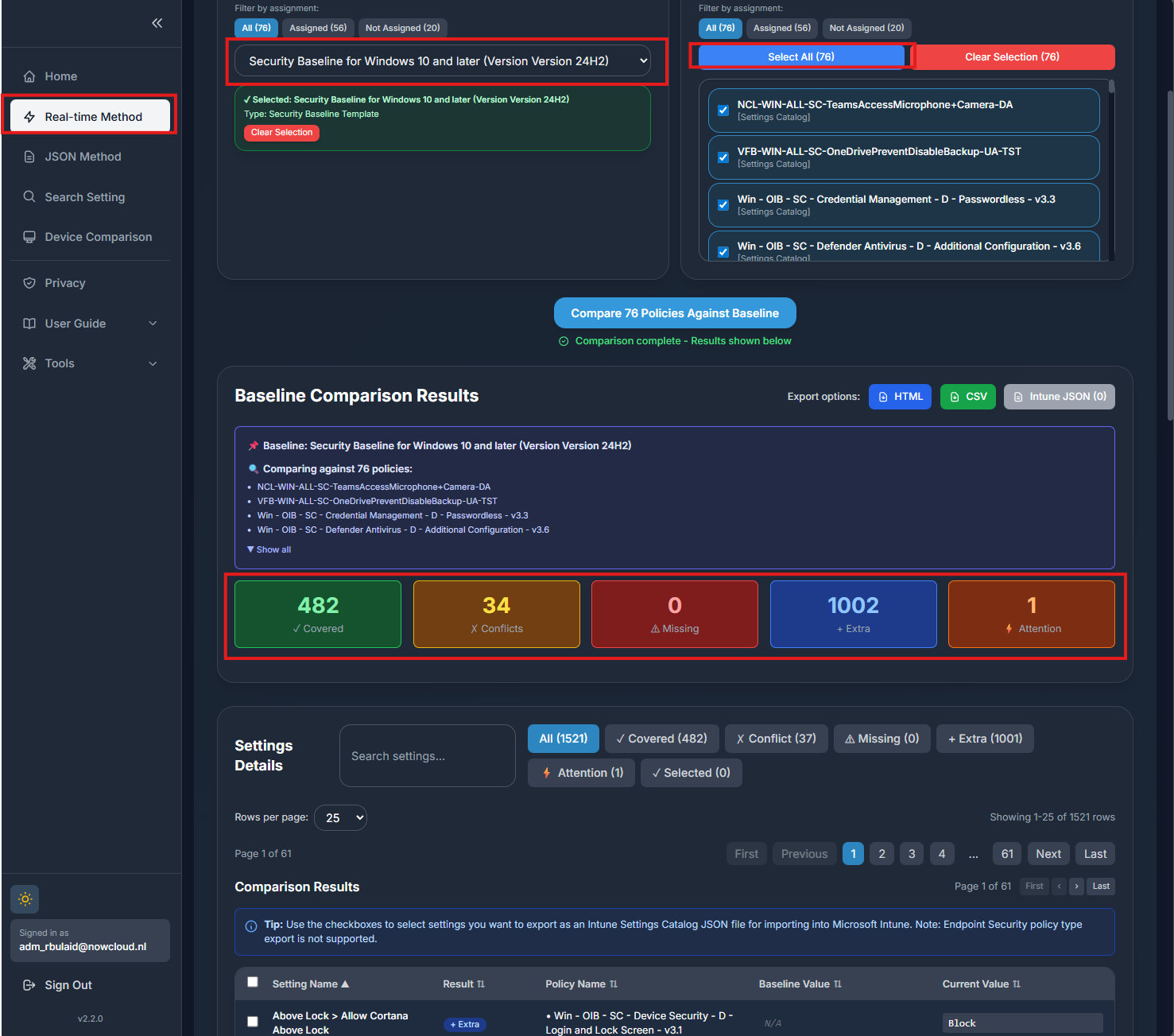Click the Device Comparison monitor icon

(x=29, y=237)
